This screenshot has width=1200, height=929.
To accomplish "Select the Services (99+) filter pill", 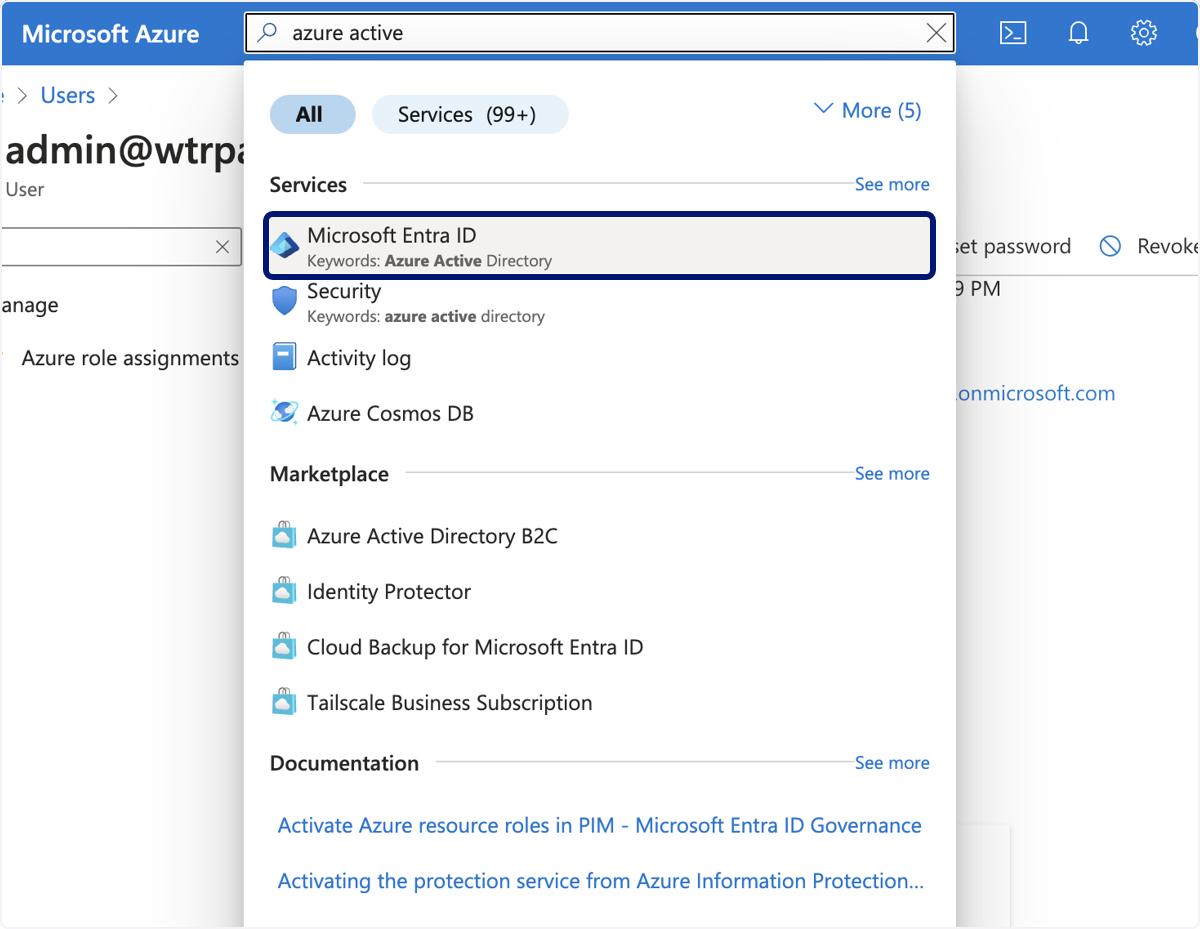I will coord(470,114).
